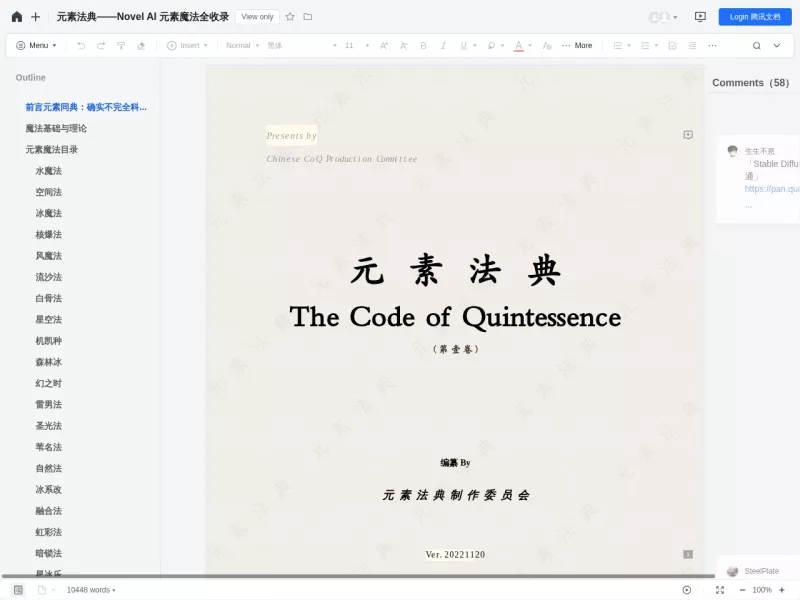Open the collaborators avatar dropdown
Viewport: 800px width, 600px height.
[x=663, y=17]
